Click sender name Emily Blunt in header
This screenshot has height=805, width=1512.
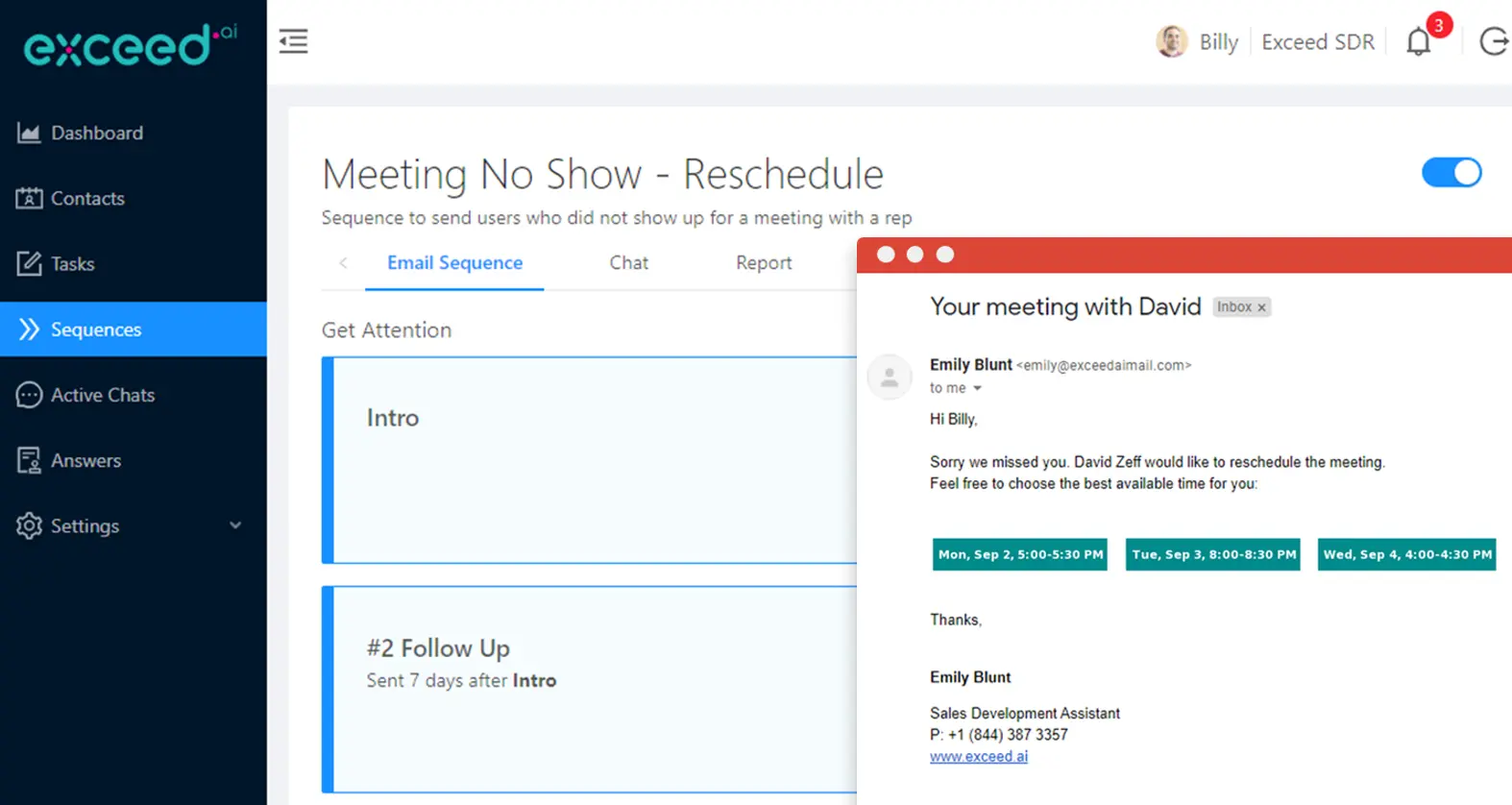tap(971, 365)
